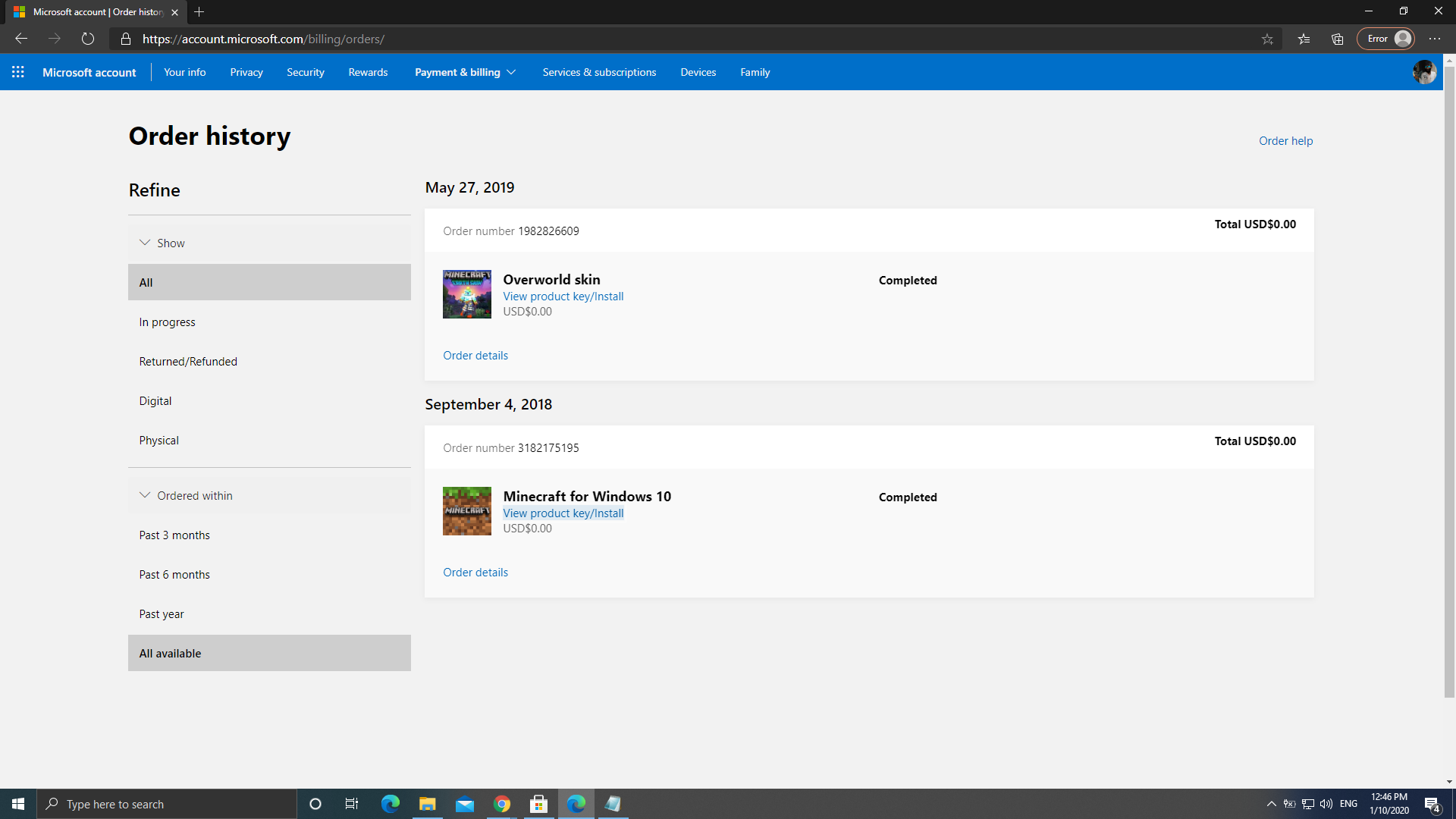This screenshot has width=1456, height=819.
Task: Open Task View on the taskbar
Action: tap(352, 804)
